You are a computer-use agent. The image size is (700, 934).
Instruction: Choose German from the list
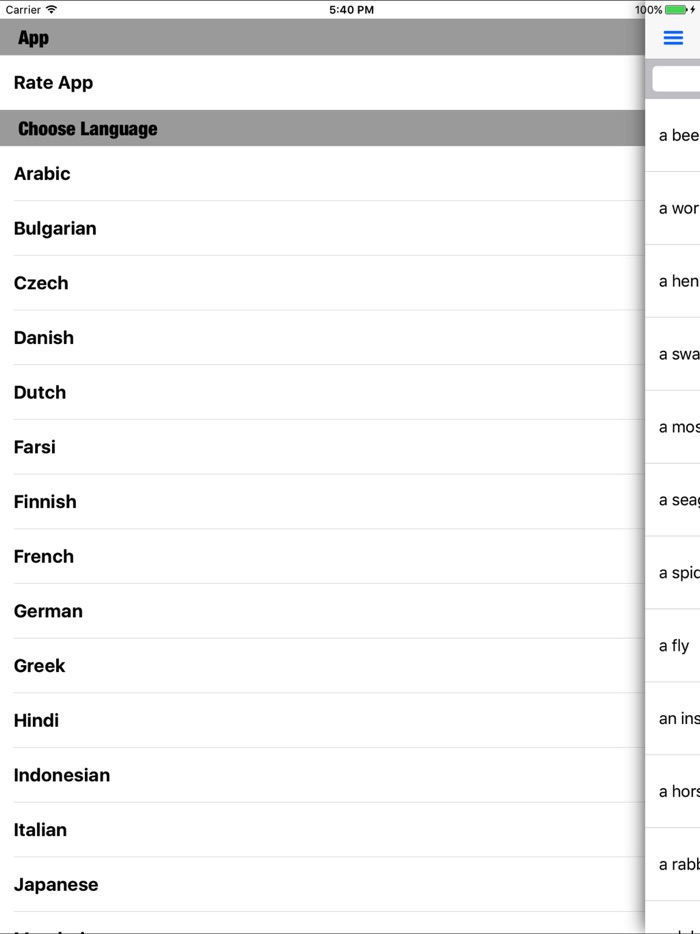pos(47,610)
